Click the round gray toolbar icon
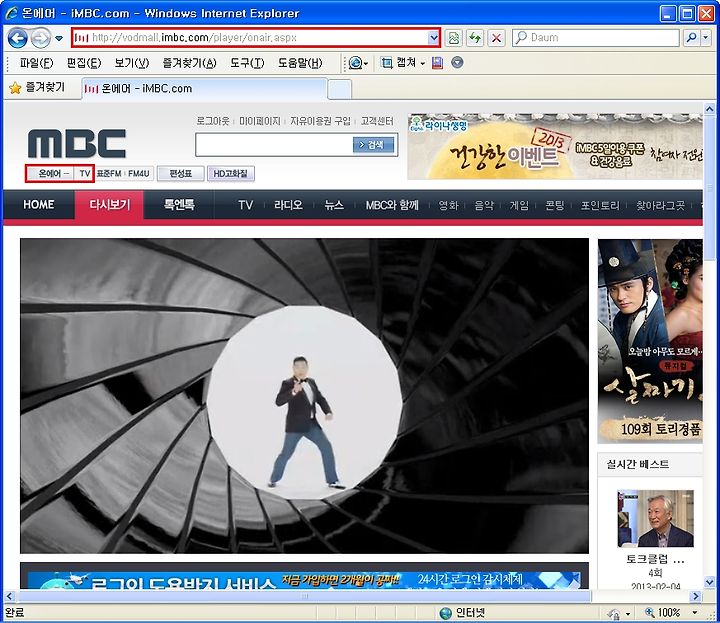 pyautogui.click(x=457, y=62)
